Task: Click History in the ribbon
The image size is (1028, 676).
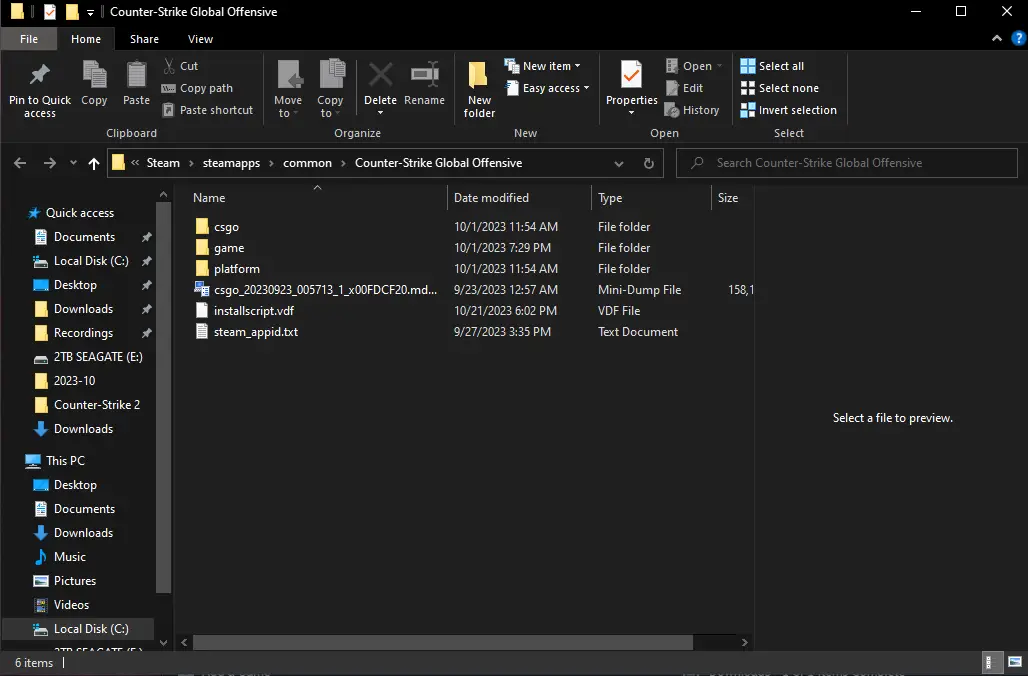Action: pyautogui.click(x=692, y=110)
